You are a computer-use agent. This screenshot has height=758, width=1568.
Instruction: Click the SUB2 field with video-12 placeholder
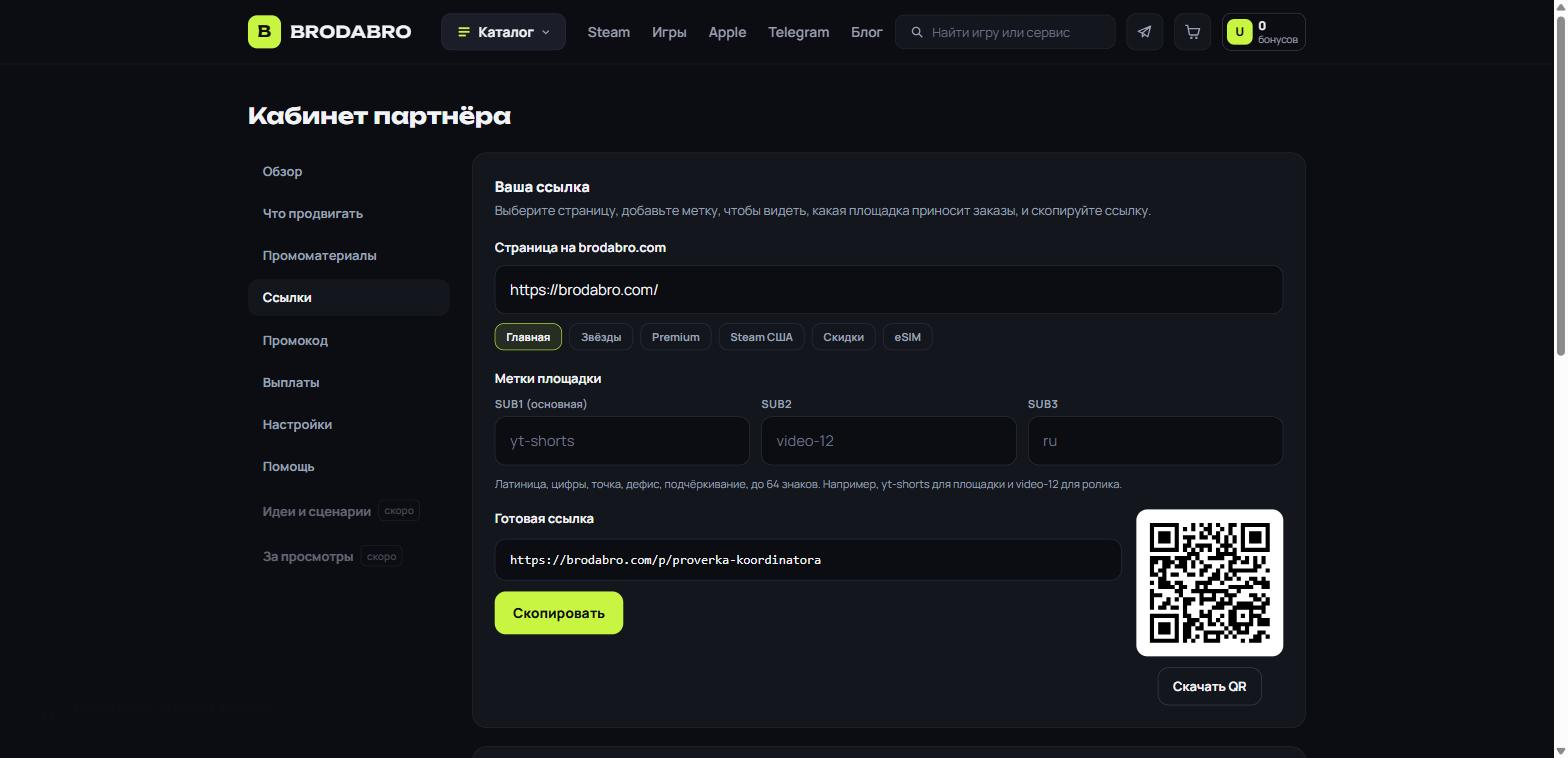coord(888,440)
